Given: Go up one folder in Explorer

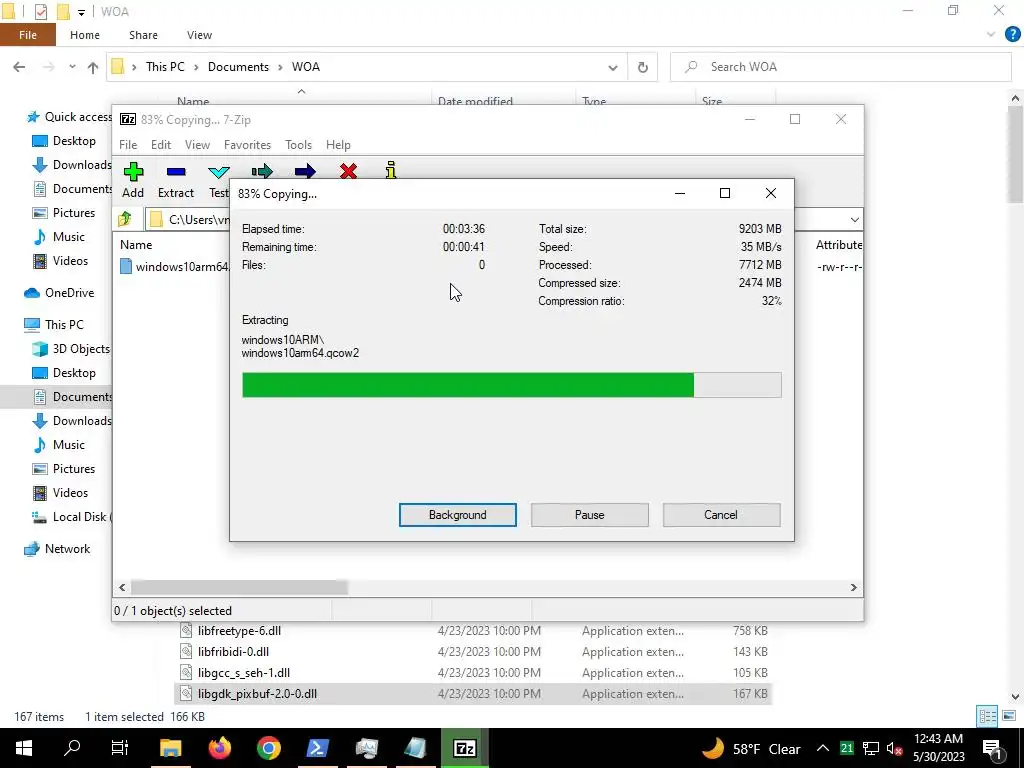Looking at the screenshot, I should click(x=93, y=67).
